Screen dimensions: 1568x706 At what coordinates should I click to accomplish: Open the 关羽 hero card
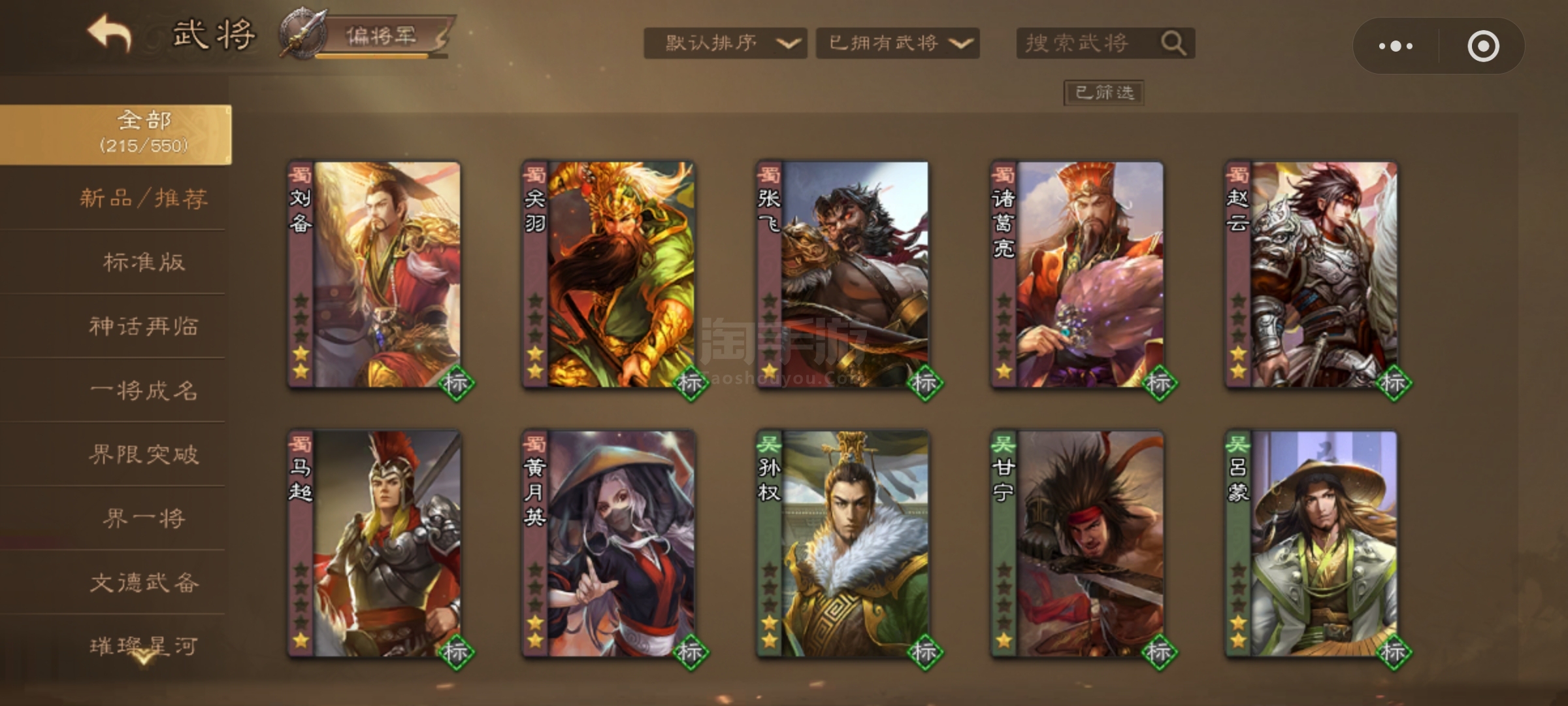(608, 275)
